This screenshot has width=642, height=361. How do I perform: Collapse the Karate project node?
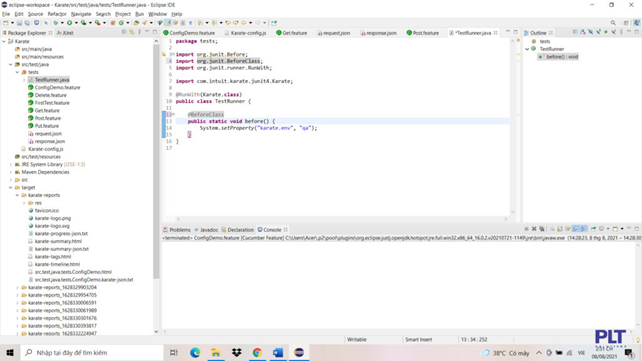pos(4,41)
